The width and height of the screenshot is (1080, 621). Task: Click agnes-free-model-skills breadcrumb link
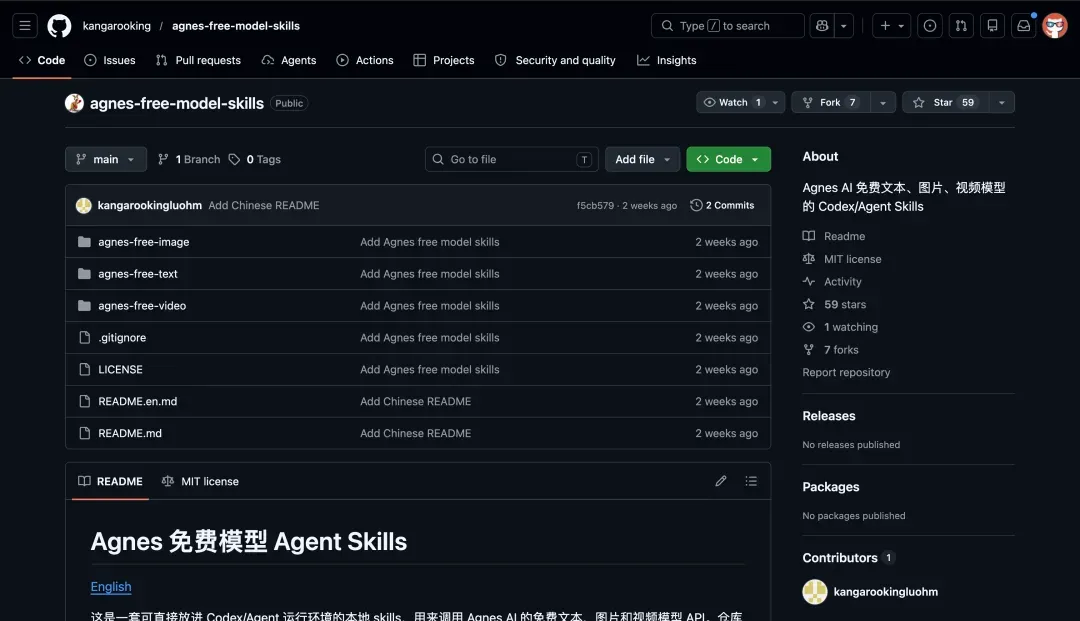tap(236, 26)
